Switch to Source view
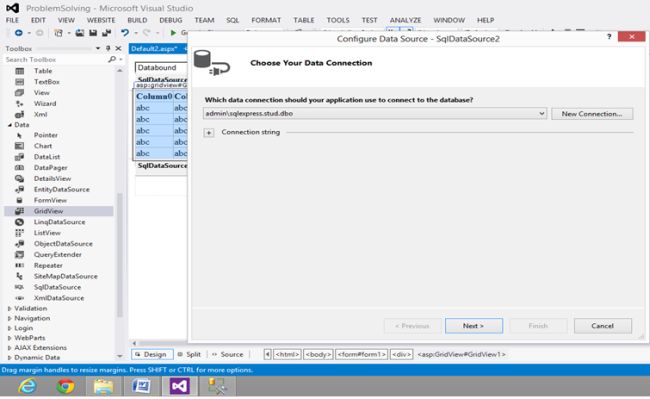Viewport: 650px width, 399px height. [228, 355]
